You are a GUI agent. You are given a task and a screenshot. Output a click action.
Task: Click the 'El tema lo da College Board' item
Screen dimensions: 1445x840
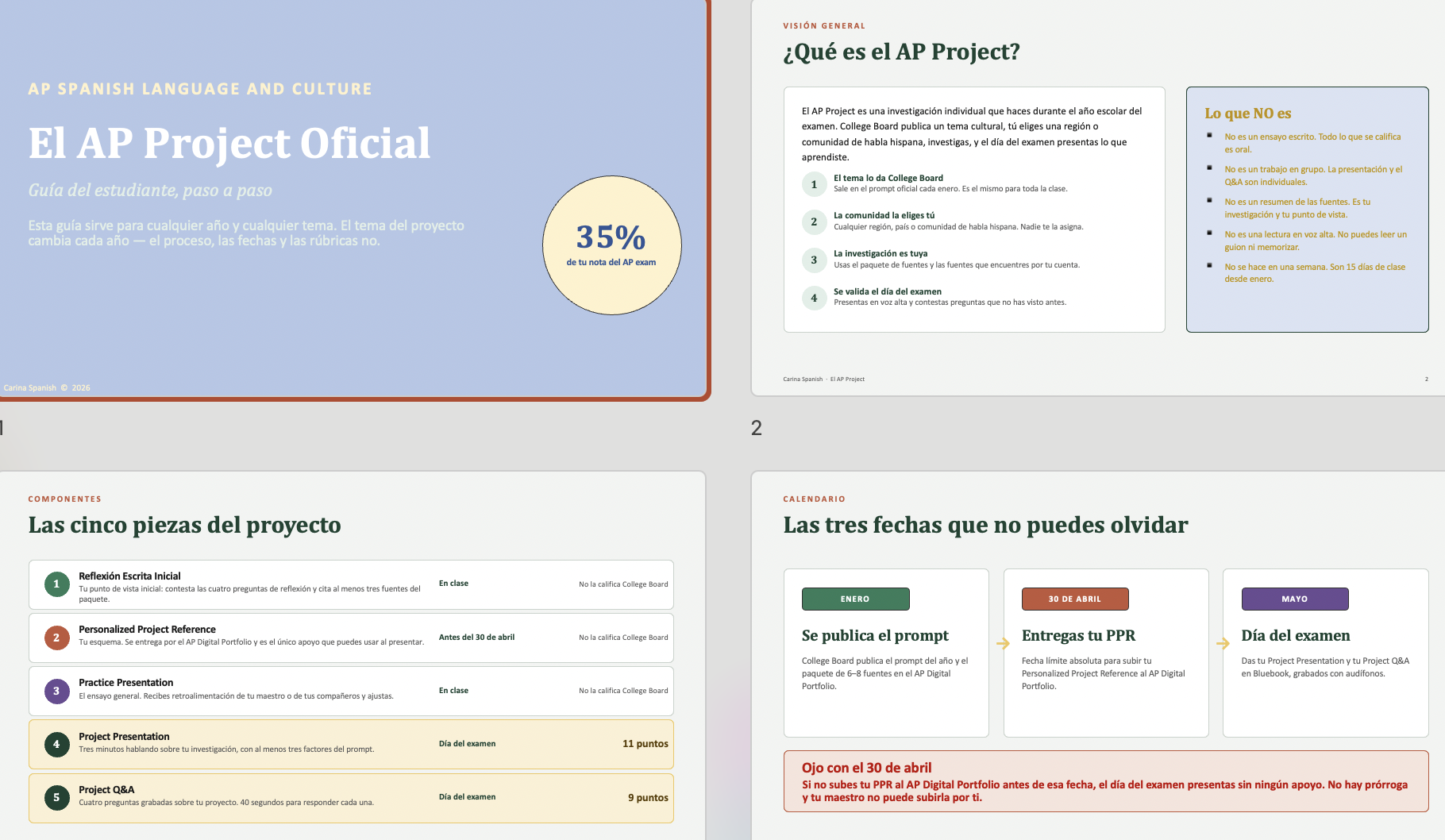coord(888,178)
